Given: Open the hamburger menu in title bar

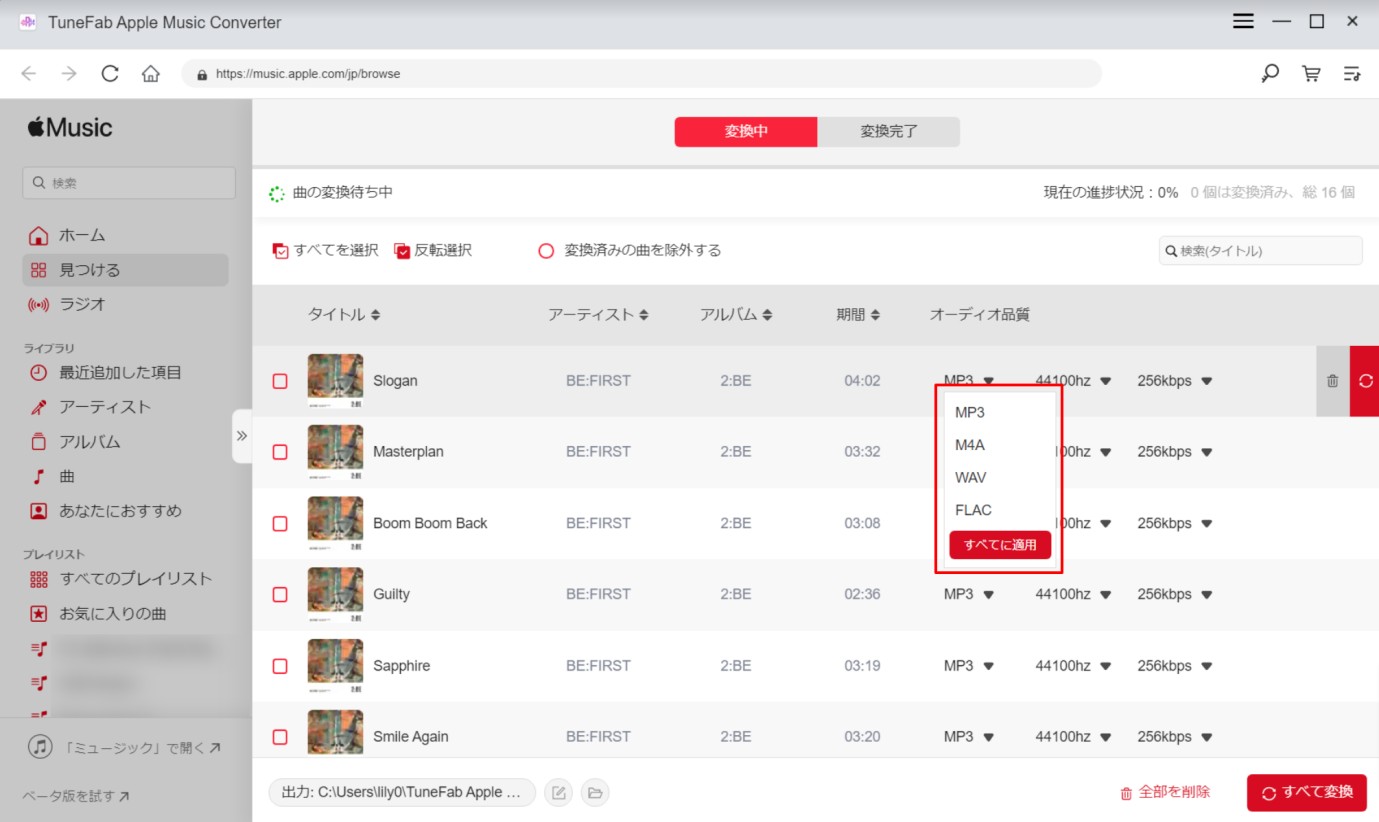Looking at the screenshot, I should click(1243, 22).
